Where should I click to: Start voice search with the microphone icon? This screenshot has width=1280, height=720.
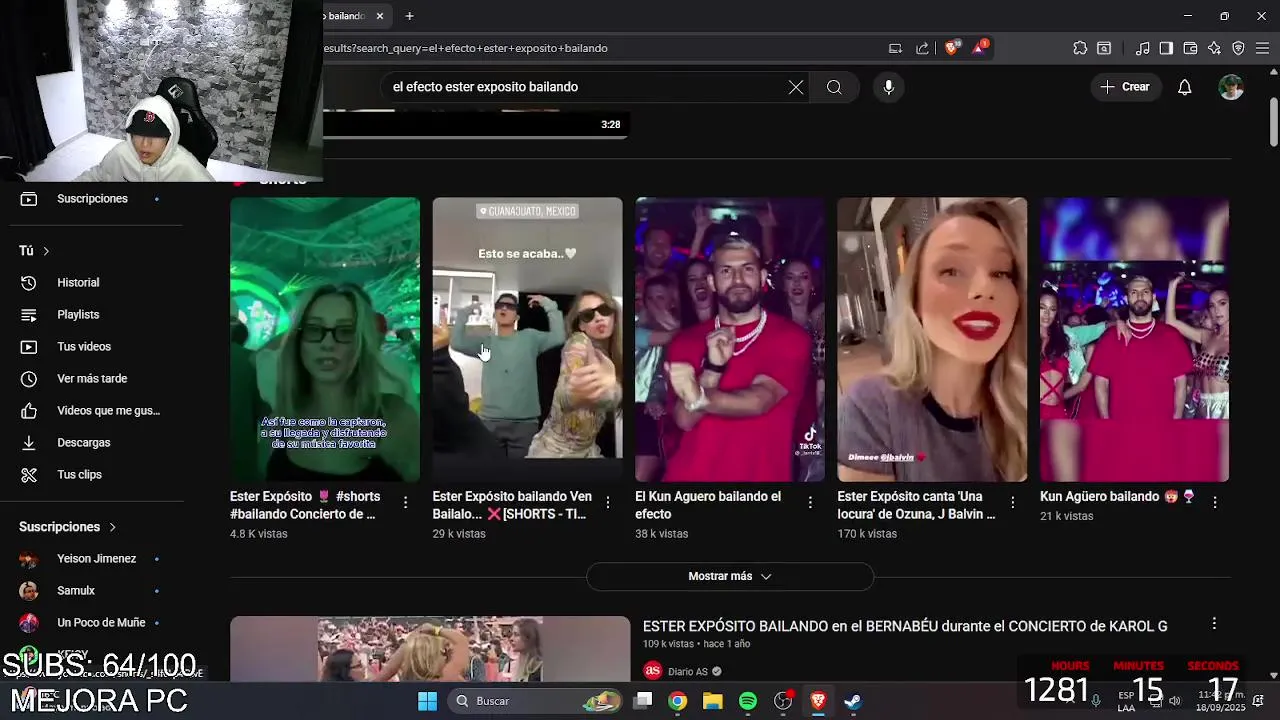pos(888,87)
